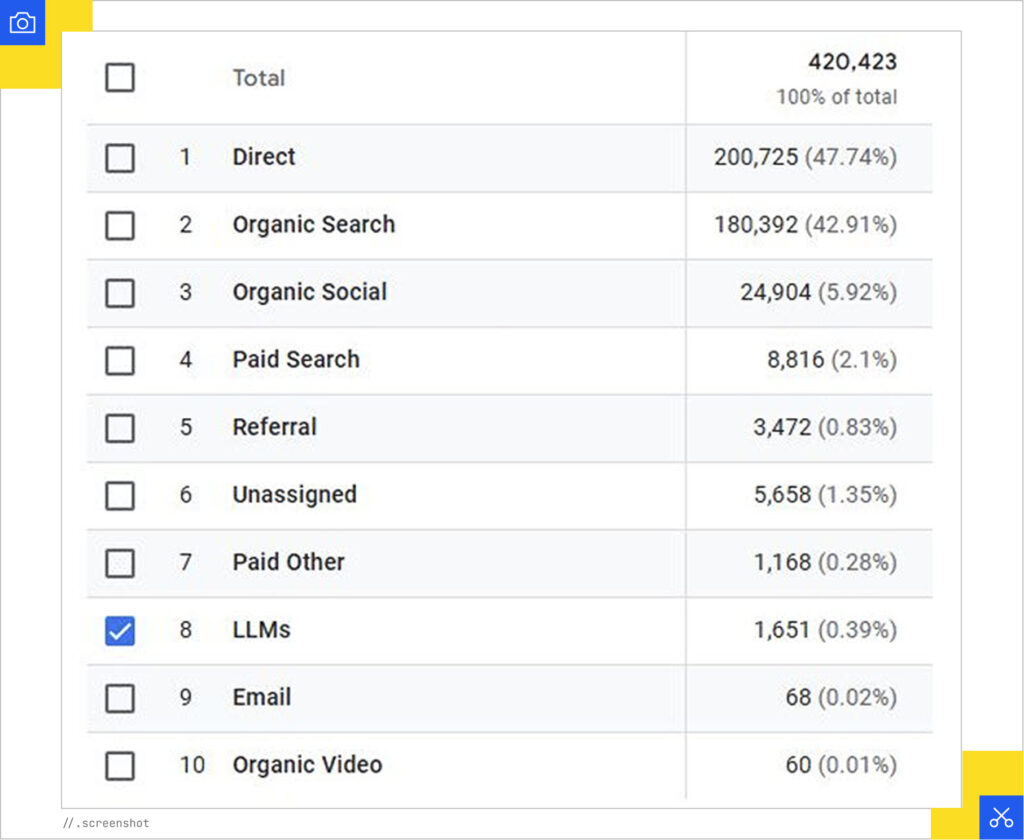Check the Referral checkbox

click(120, 427)
